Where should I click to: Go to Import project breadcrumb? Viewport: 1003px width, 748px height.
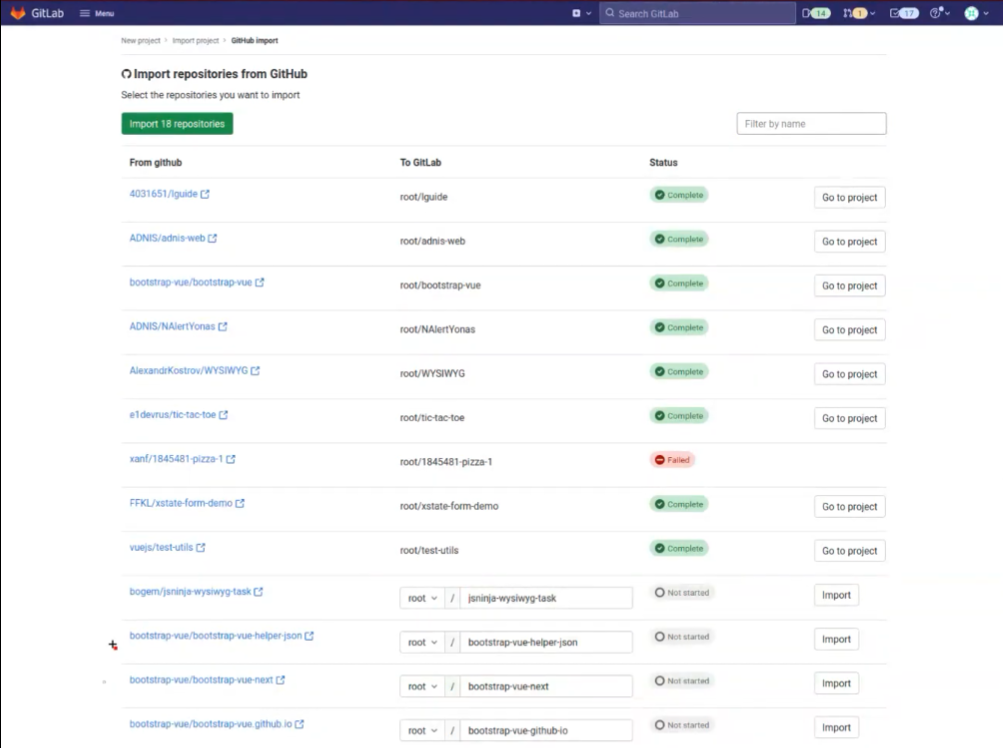(x=195, y=41)
